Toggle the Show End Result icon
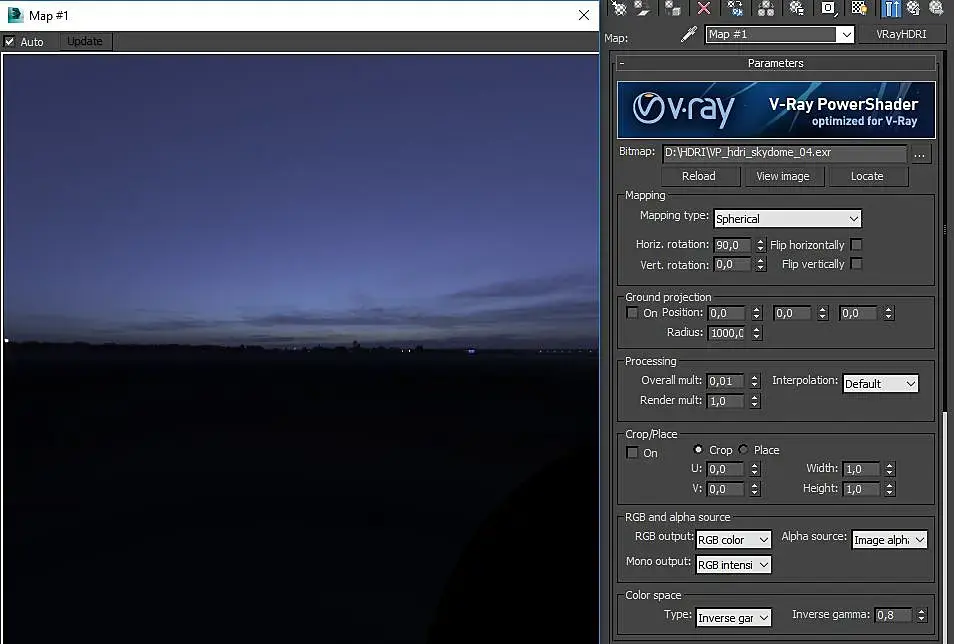954x644 pixels. point(890,8)
